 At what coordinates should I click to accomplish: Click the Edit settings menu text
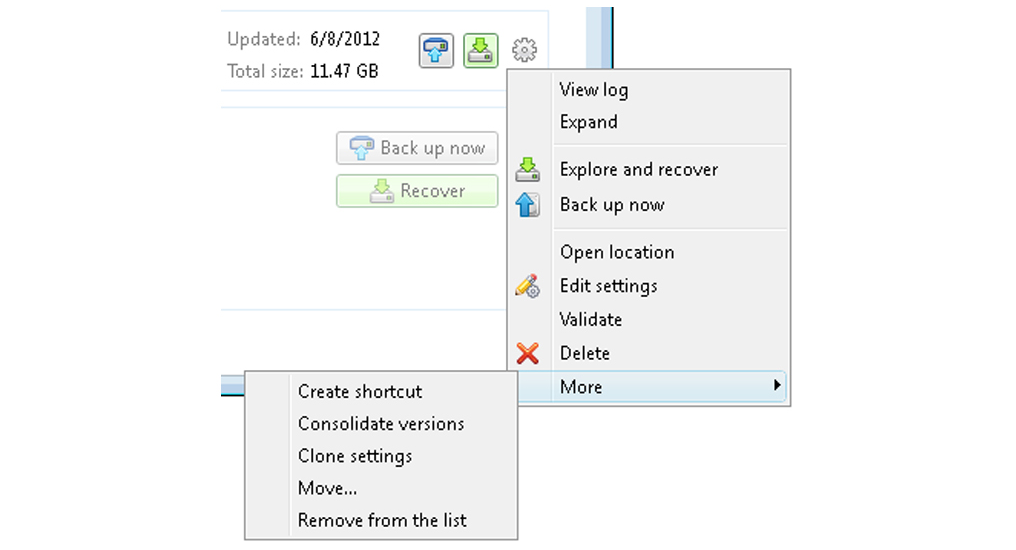coord(609,286)
